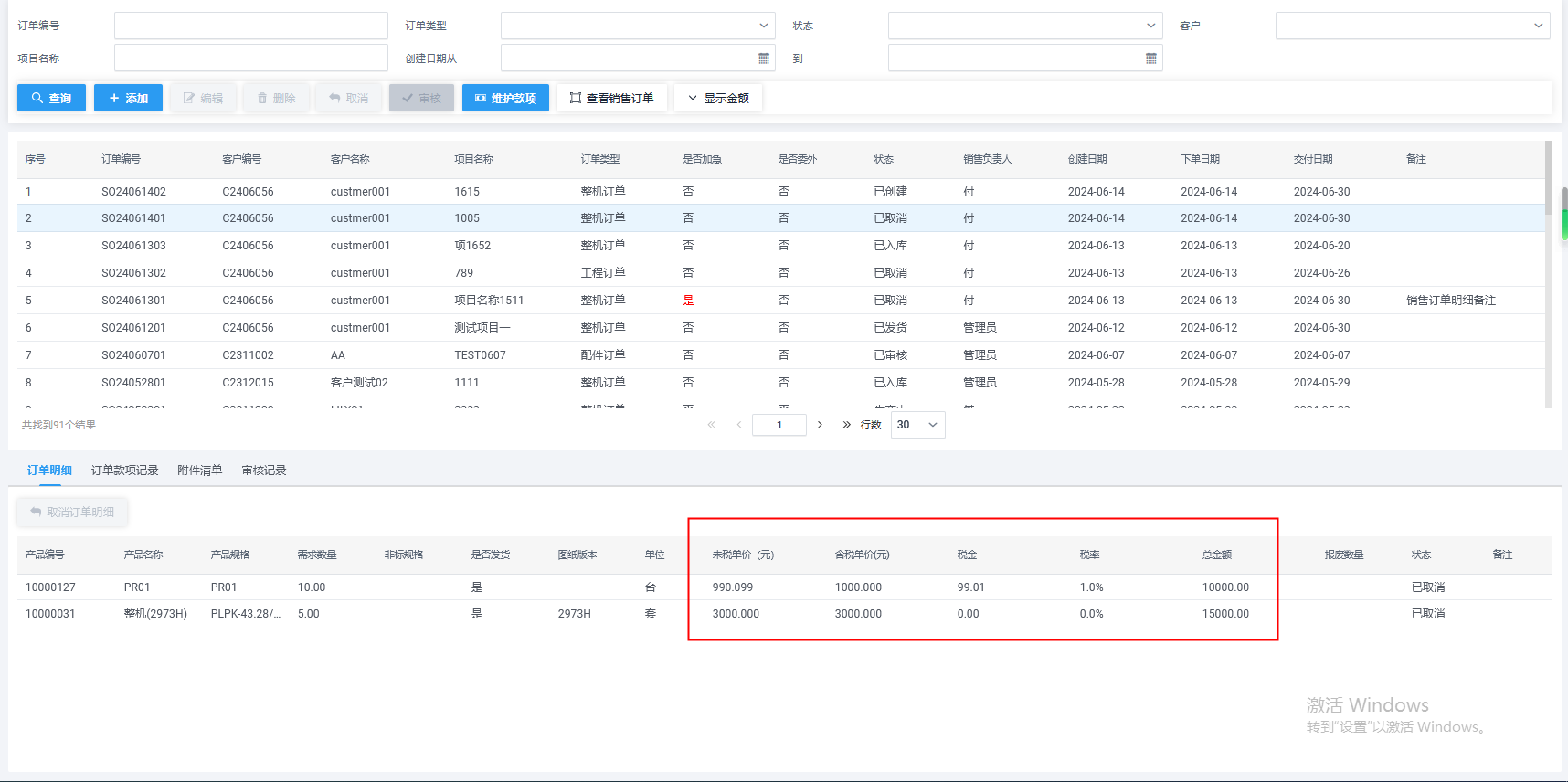Click 客户测试02 customer name cell

pos(359,383)
